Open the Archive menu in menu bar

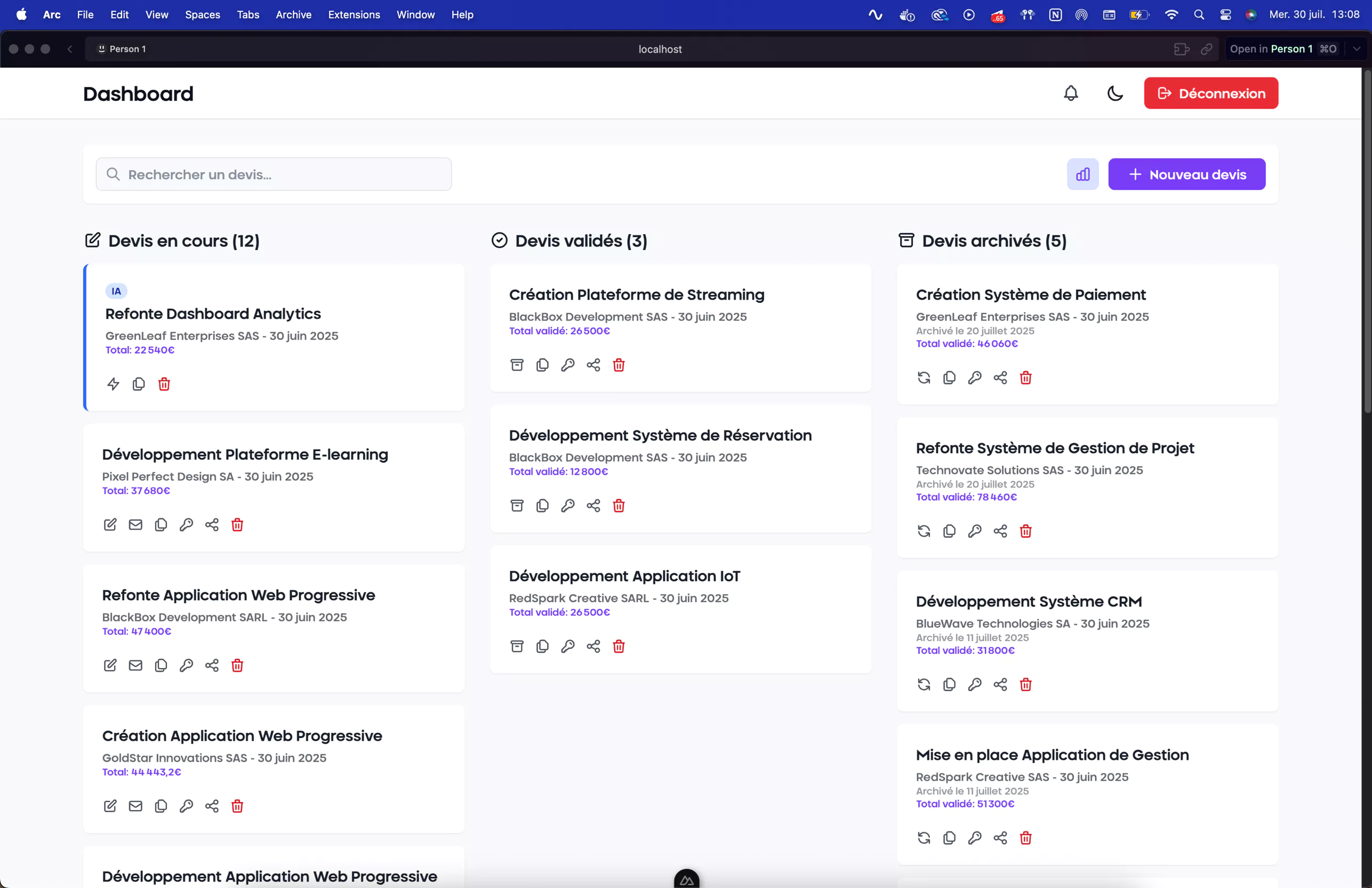pos(293,15)
